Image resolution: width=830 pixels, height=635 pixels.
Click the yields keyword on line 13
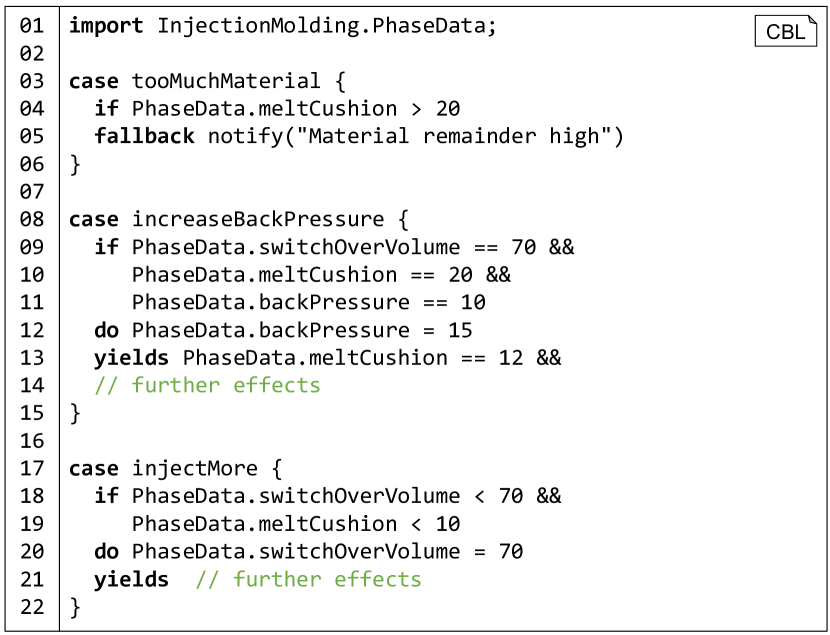pos(132,358)
